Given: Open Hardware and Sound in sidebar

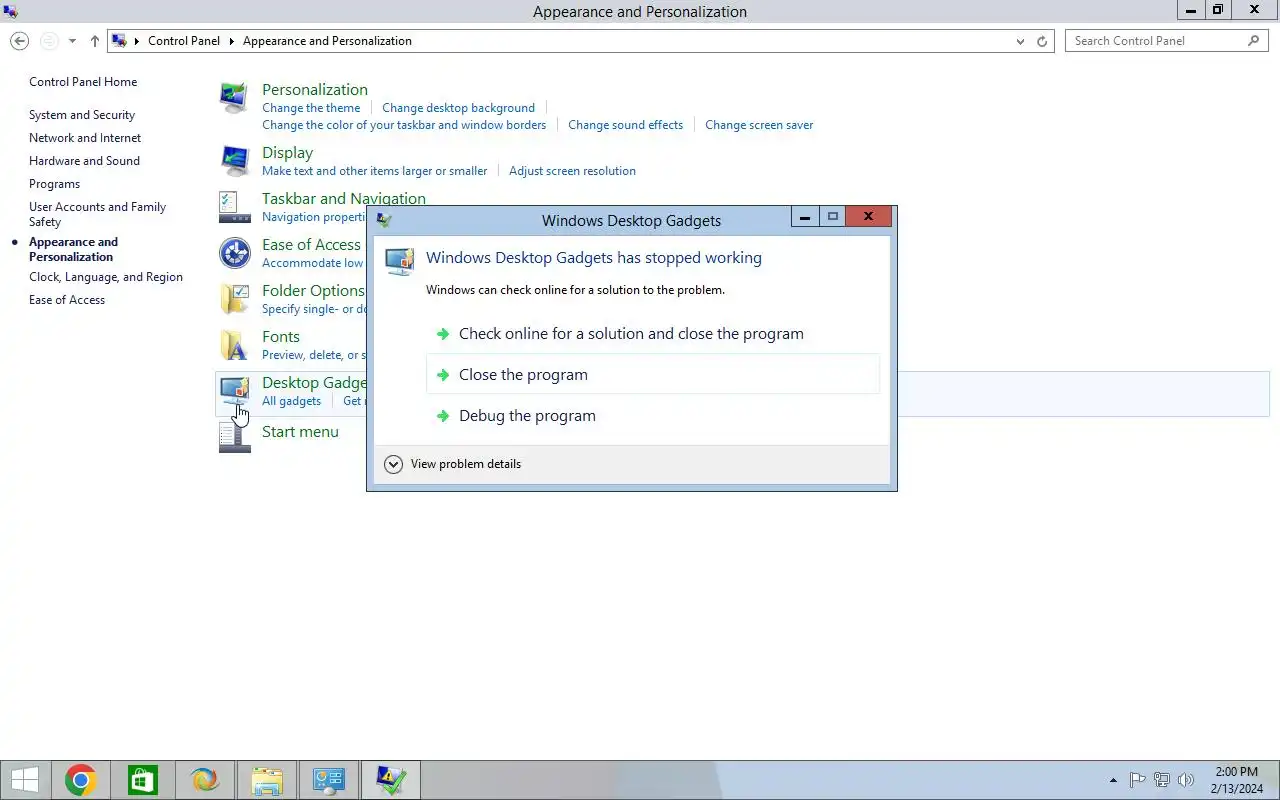Looking at the screenshot, I should 84,161.
